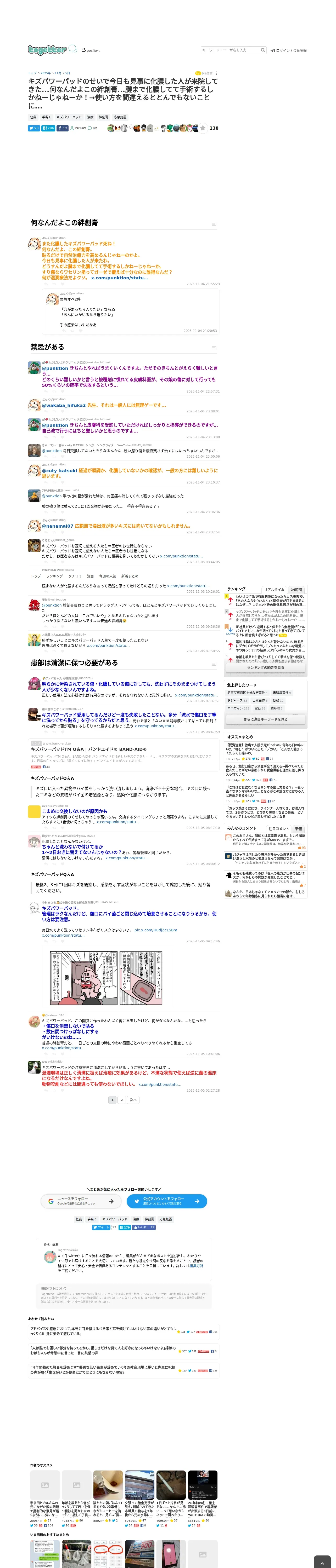Image resolution: width=336 pixels, height=1568 pixels.
Task: Open the article's three-dot options menu
Action: pyautogui.click(x=216, y=73)
